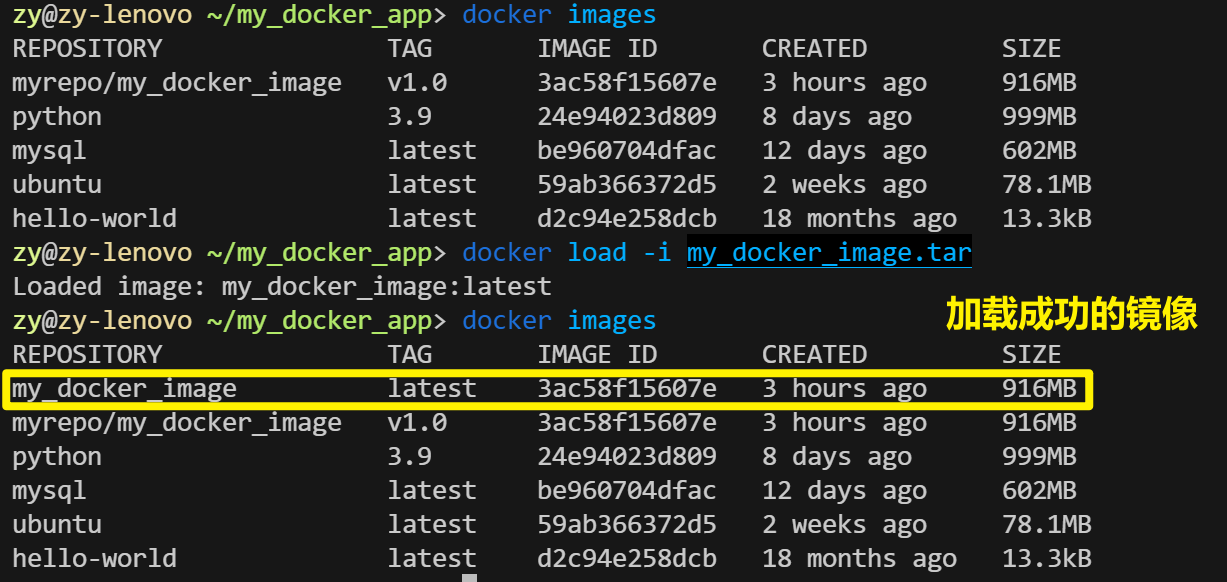Click the 'docker images' command typed after the load

tap(560, 321)
